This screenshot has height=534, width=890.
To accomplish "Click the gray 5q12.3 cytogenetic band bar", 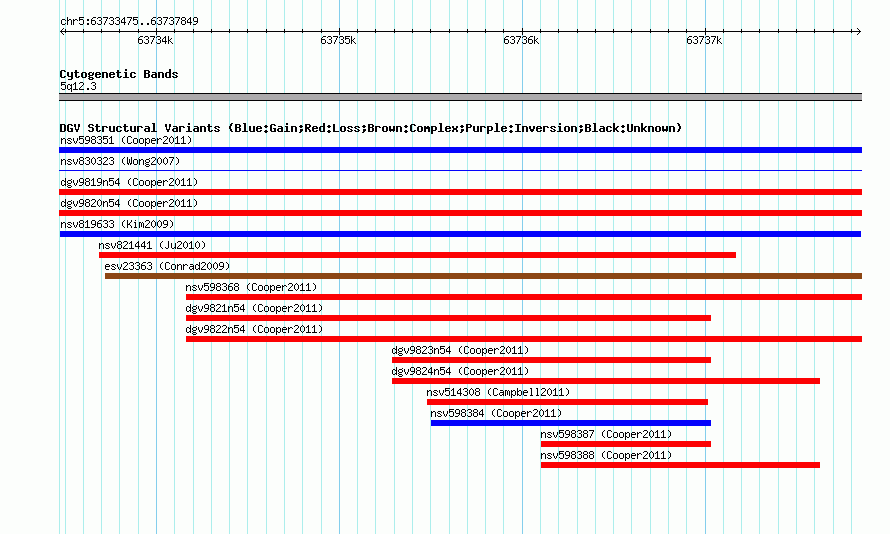I will (460, 97).
